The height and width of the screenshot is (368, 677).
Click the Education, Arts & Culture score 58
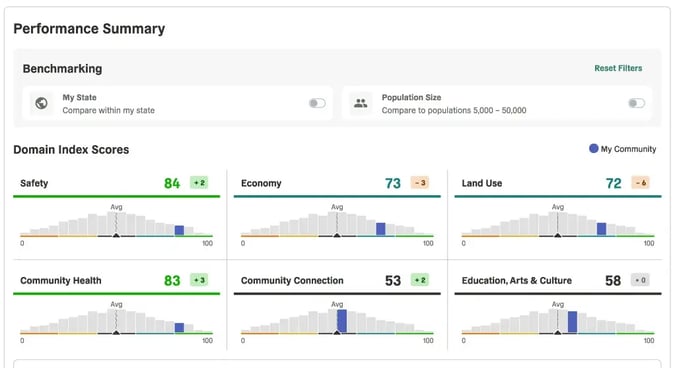pyautogui.click(x=613, y=281)
